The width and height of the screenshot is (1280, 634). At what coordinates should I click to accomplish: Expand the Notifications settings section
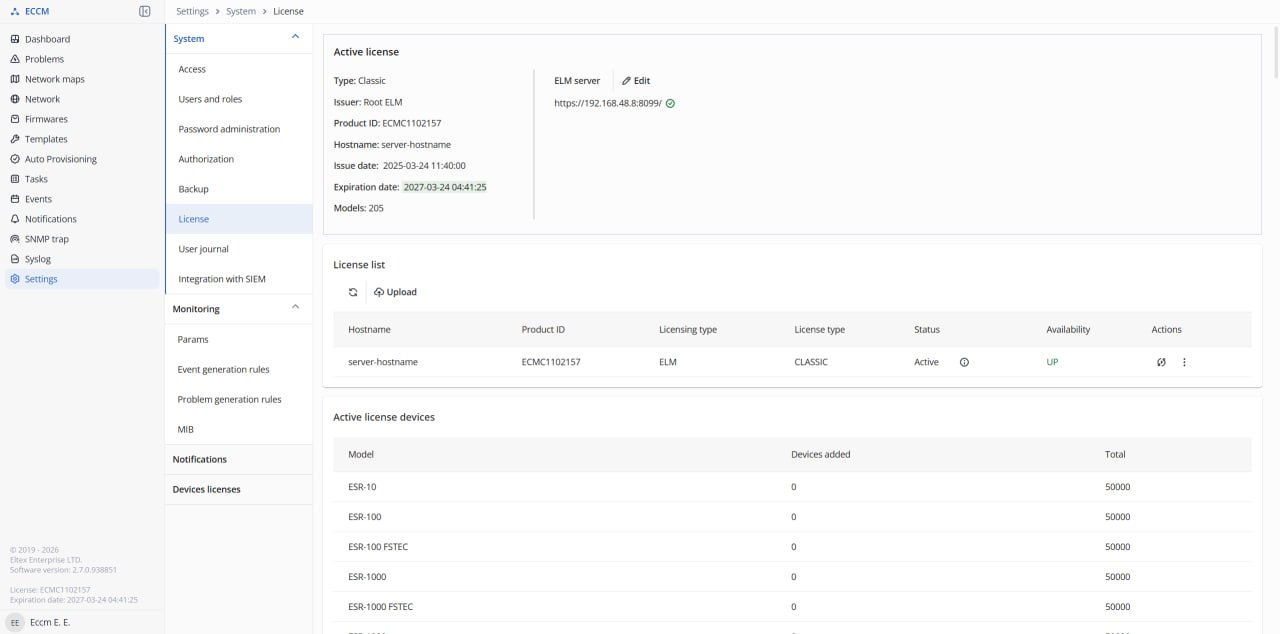(x=200, y=459)
